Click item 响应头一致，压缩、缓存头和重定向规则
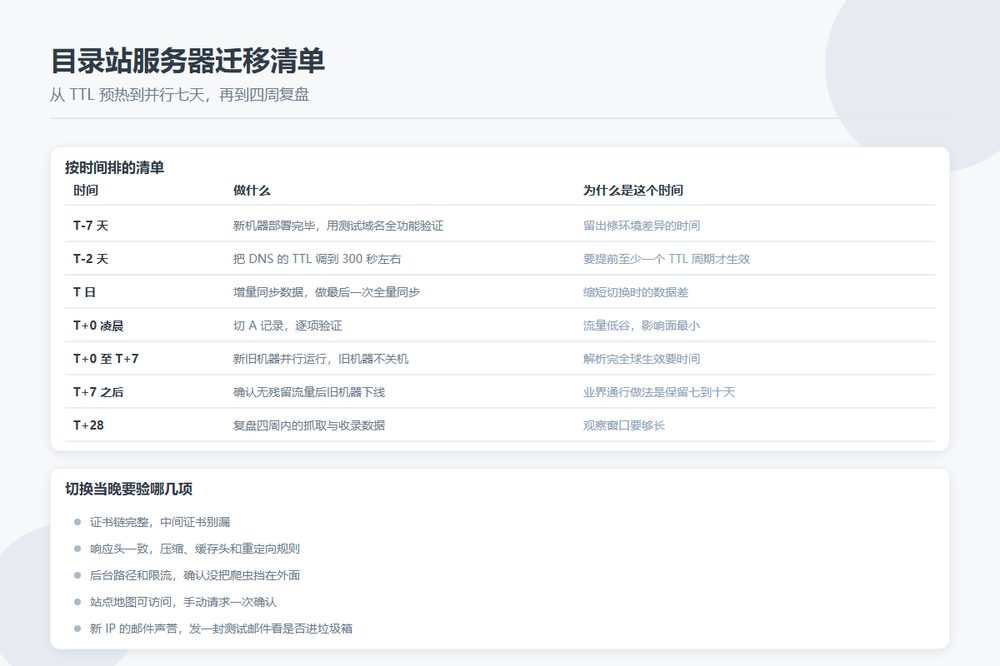 pos(195,549)
